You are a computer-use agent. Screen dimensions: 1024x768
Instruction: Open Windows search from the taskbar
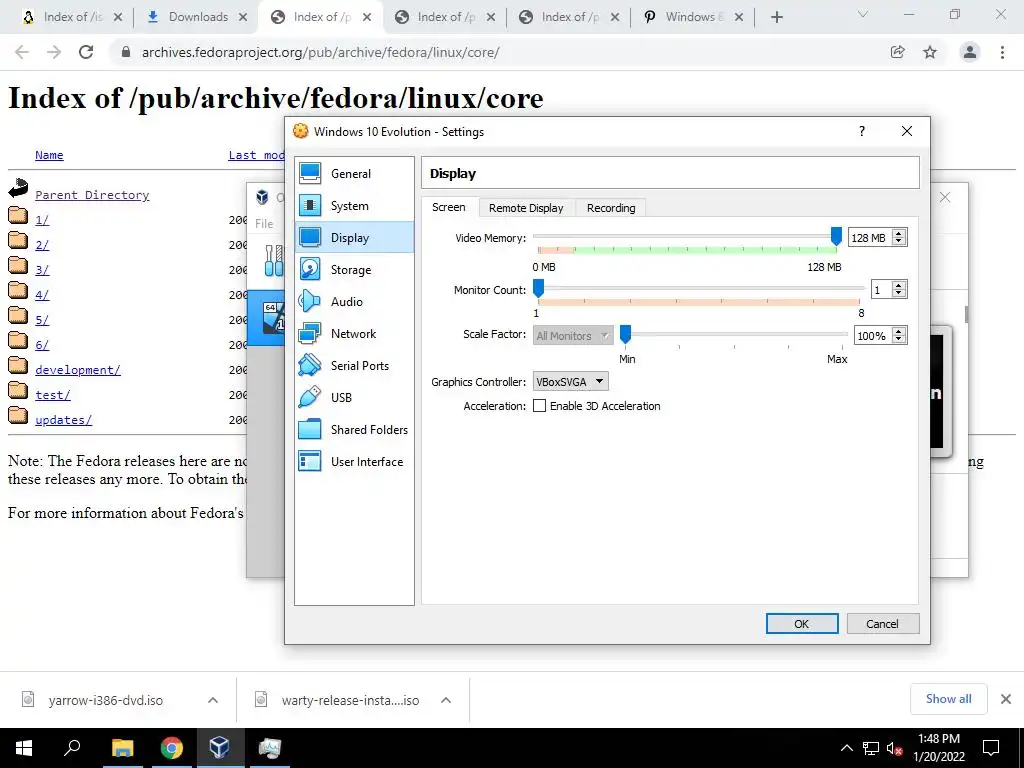(x=72, y=748)
